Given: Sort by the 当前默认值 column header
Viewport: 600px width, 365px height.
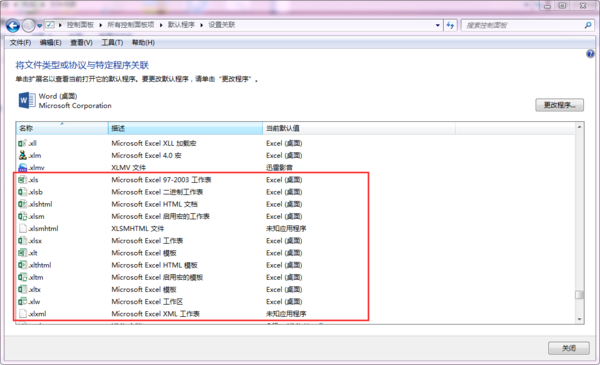Looking at the screenshot, I should point(359,128).
